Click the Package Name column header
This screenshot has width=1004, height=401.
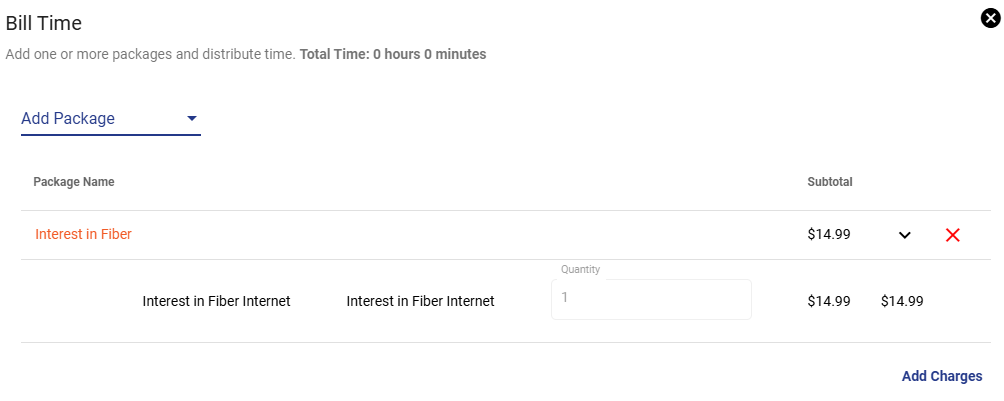point(74,182)
